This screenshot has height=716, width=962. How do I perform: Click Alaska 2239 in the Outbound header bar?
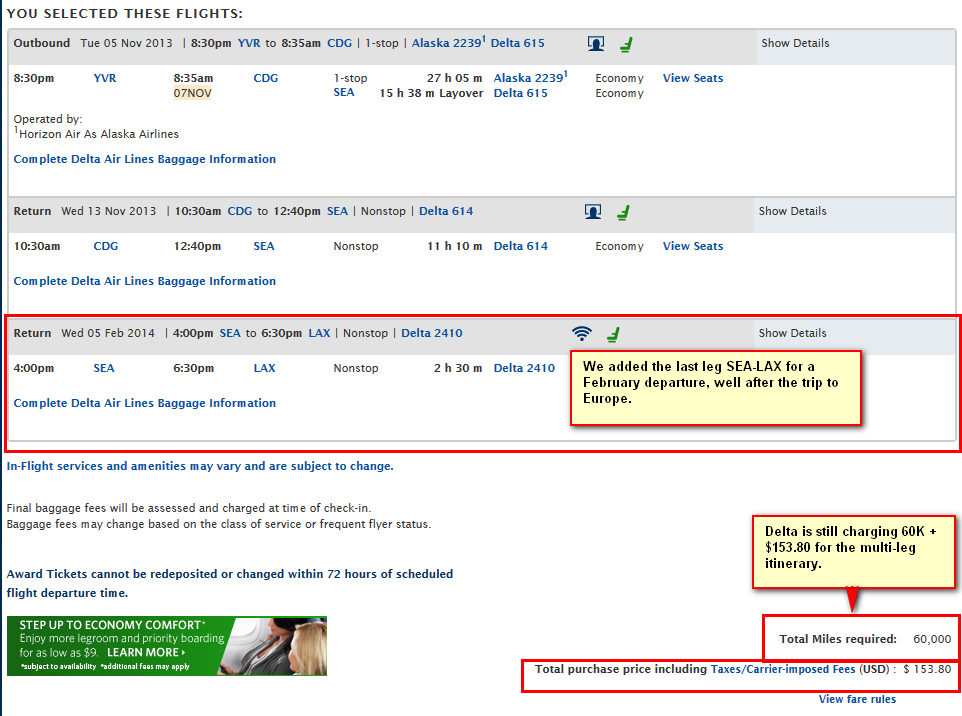click(x=448, y=43)
